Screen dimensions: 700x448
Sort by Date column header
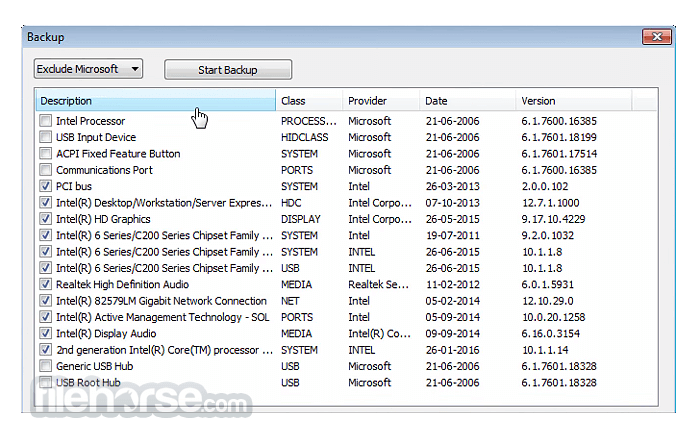coord(467,101)
